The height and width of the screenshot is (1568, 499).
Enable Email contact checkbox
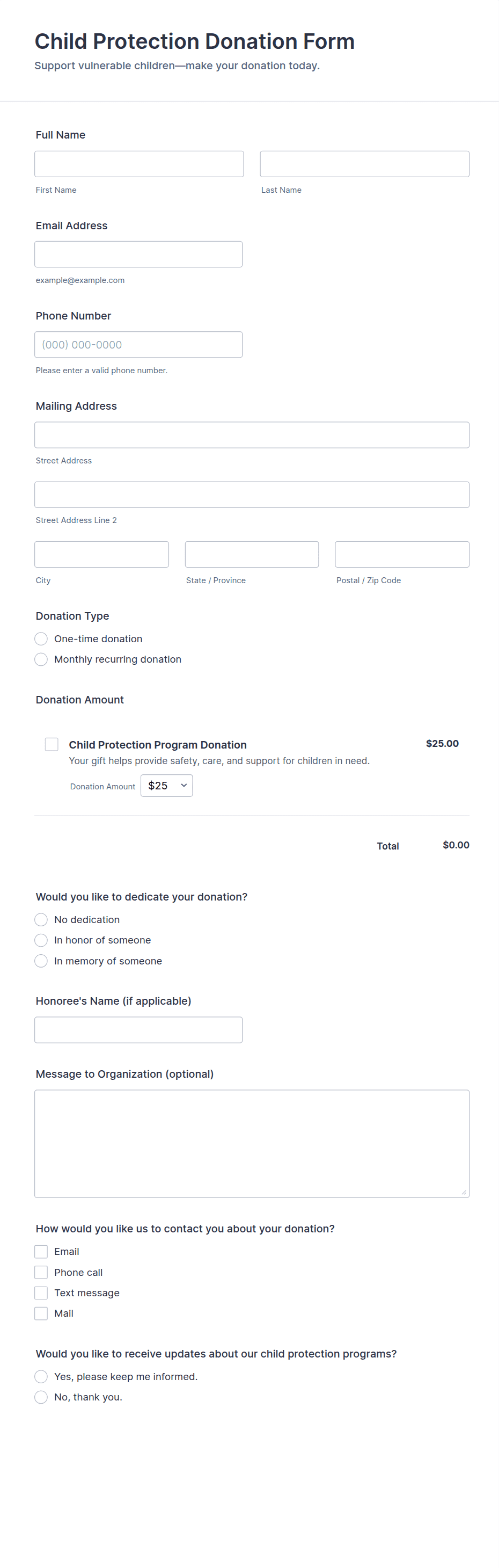[41, 1252]
